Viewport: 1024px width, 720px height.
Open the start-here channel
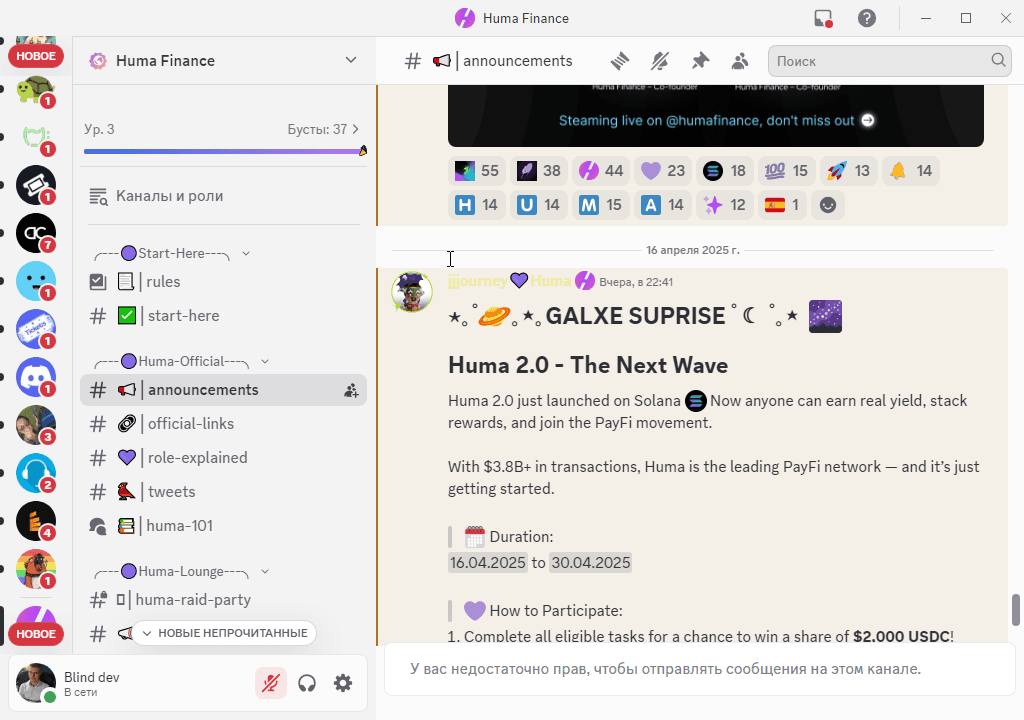point(223,316)
